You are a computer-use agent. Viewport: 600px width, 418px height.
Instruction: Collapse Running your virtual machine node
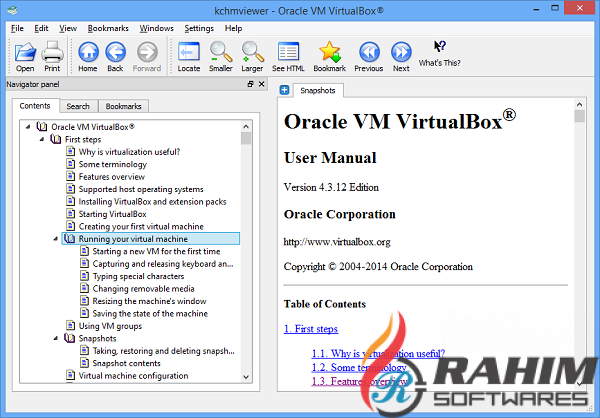(x=55, y=239)
